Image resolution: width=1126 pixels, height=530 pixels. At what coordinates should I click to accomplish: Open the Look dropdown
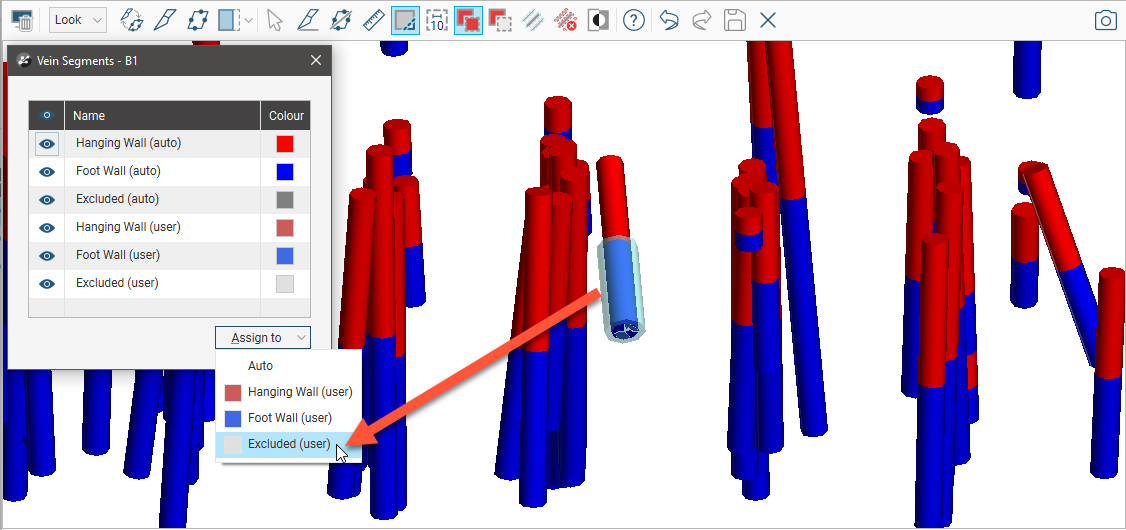(78, 20)
